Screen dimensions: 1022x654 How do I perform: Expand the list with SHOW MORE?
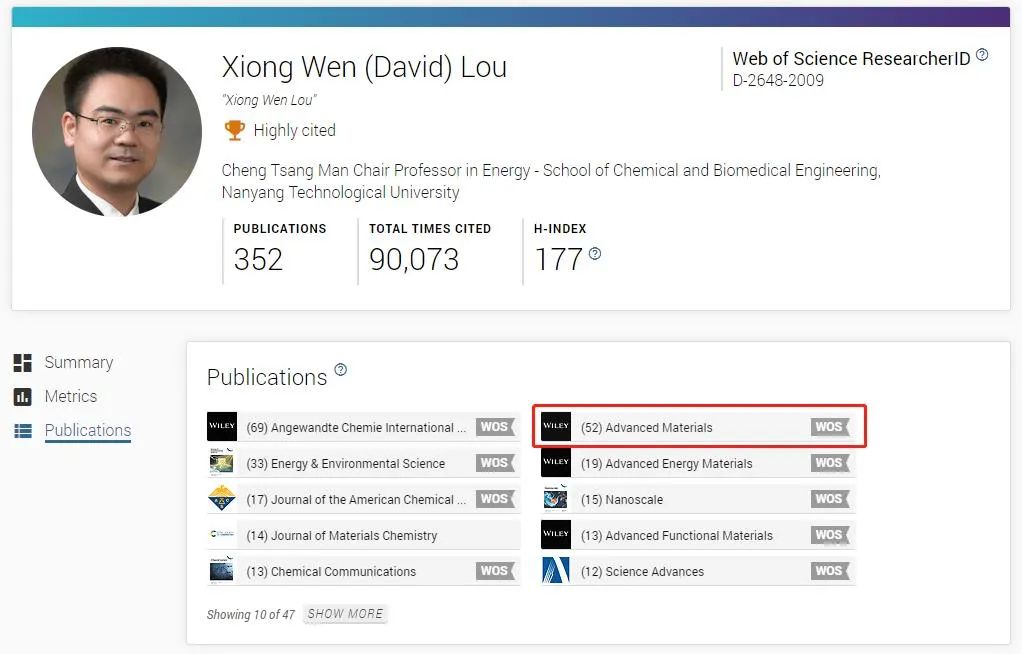pyautogui.click(x=345, y=614)
